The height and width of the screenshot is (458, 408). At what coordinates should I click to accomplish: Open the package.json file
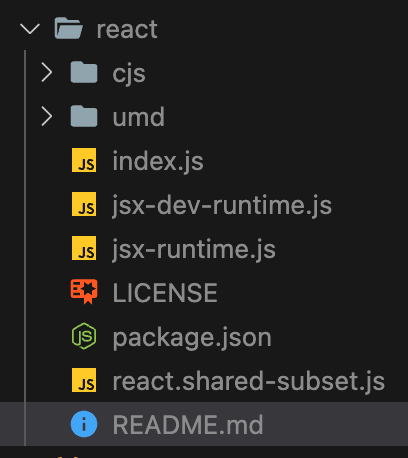pos(192,339)
